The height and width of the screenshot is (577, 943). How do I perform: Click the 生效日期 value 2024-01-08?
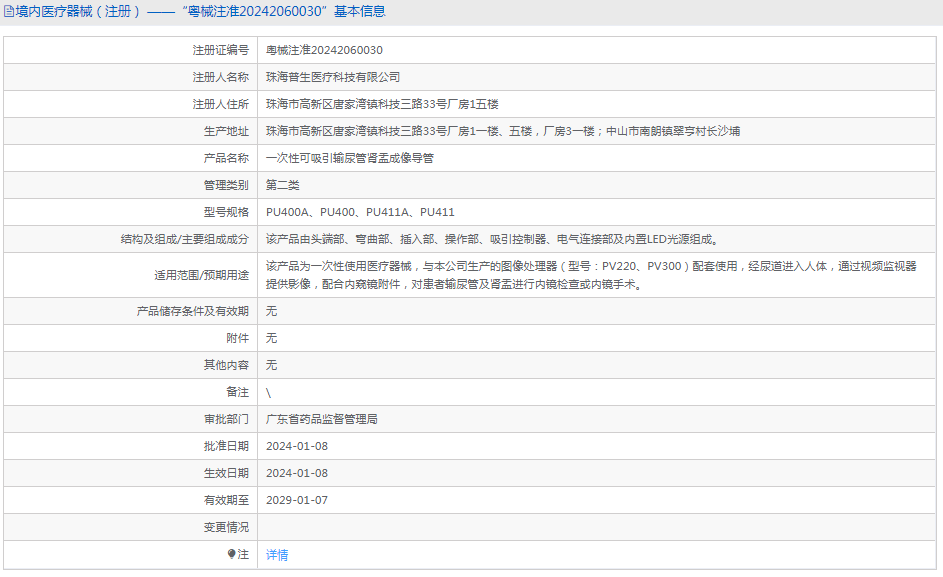point(297,474)
